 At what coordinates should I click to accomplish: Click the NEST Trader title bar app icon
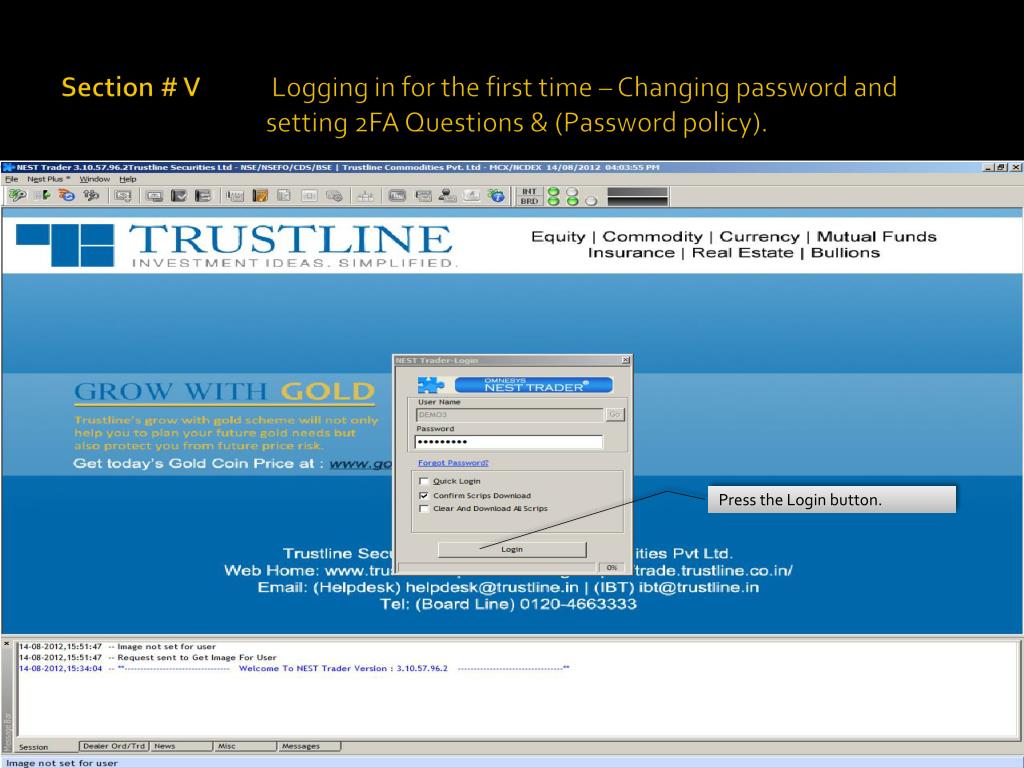8,167
